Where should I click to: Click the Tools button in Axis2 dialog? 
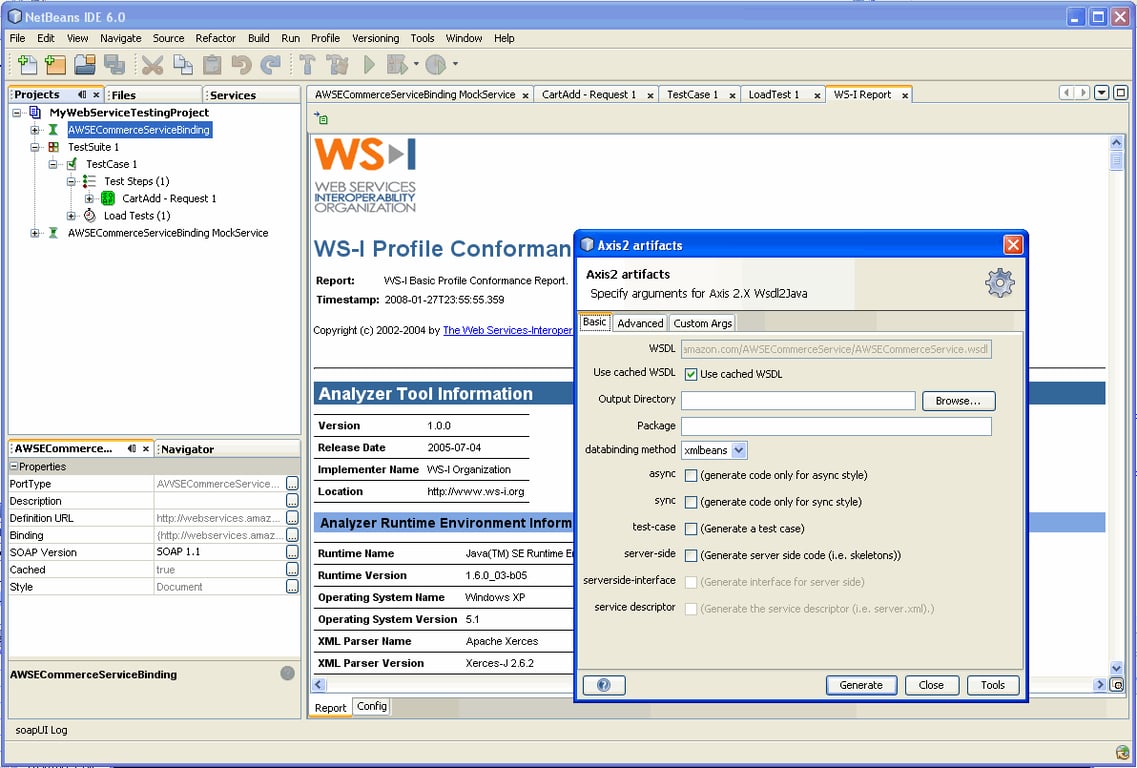click(993, 685)
